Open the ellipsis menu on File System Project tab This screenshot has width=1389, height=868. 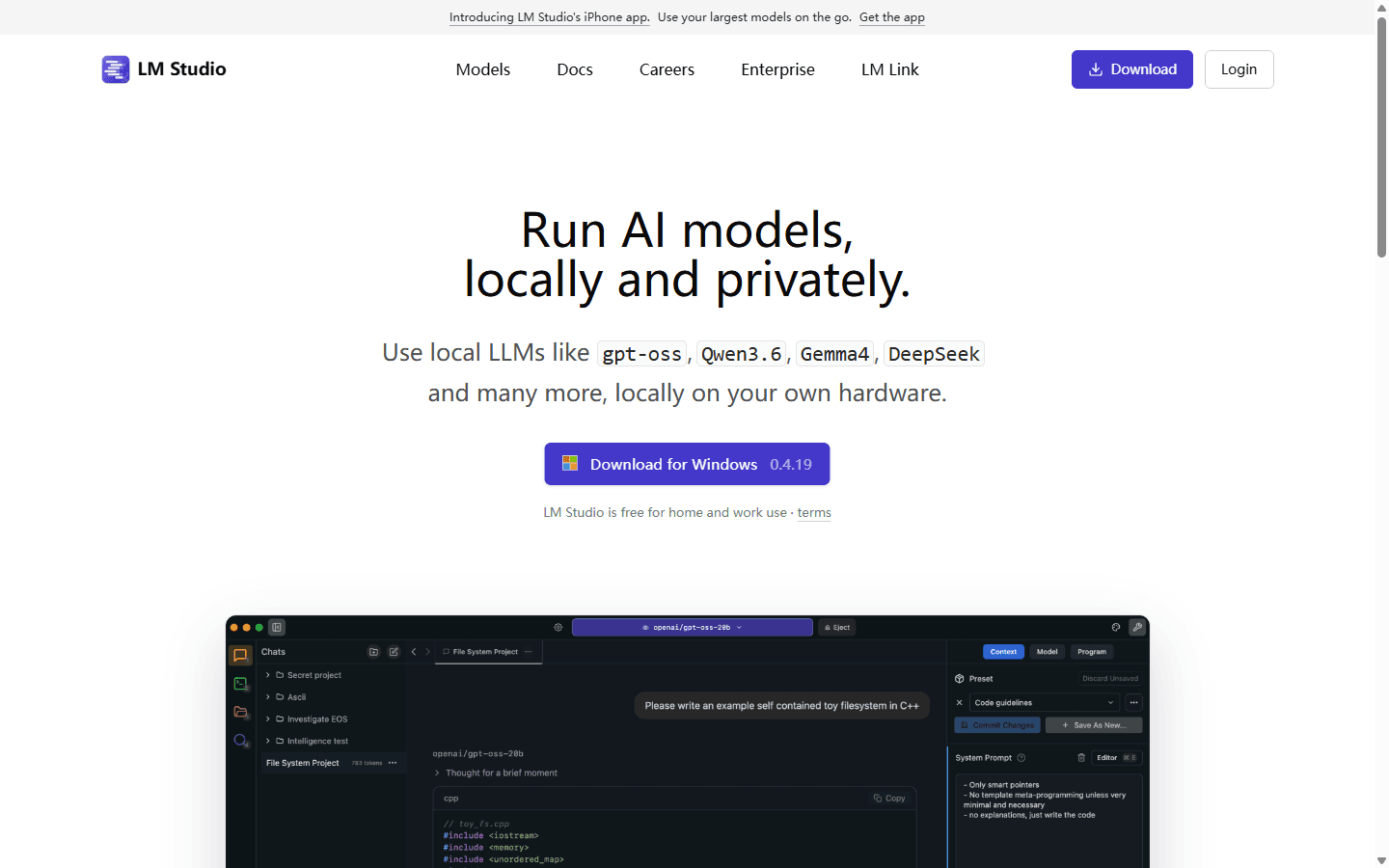(528, 652)
